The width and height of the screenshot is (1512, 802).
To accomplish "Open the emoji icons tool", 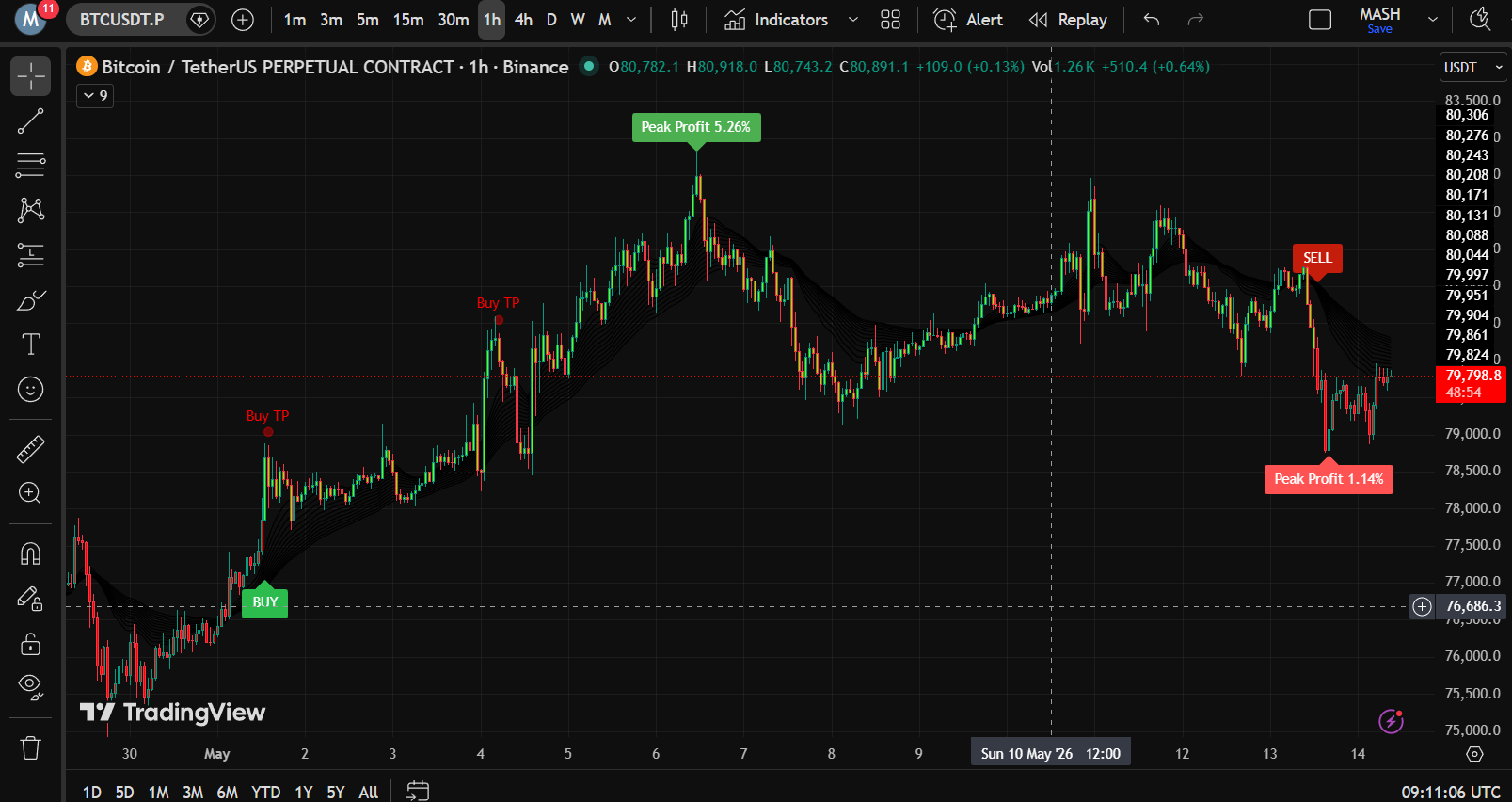I will click(30, 389).
